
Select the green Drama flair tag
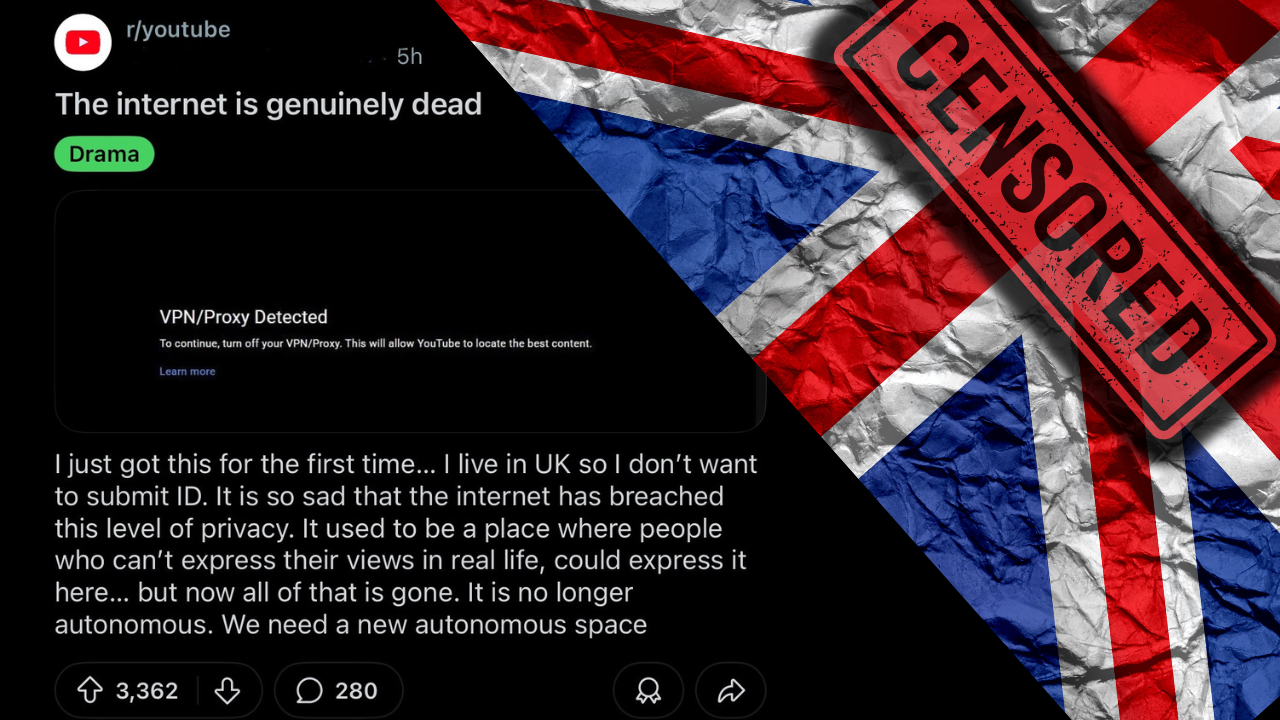pyautogui.click(x=104, y=154)
